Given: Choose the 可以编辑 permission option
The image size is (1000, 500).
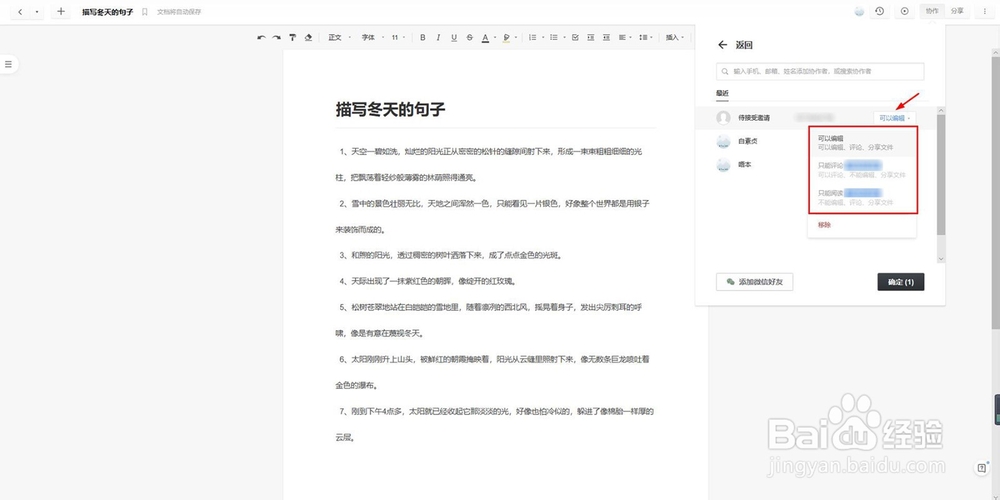Looking at the screenshot, I should pyautogui.click(x=862, y=142).
